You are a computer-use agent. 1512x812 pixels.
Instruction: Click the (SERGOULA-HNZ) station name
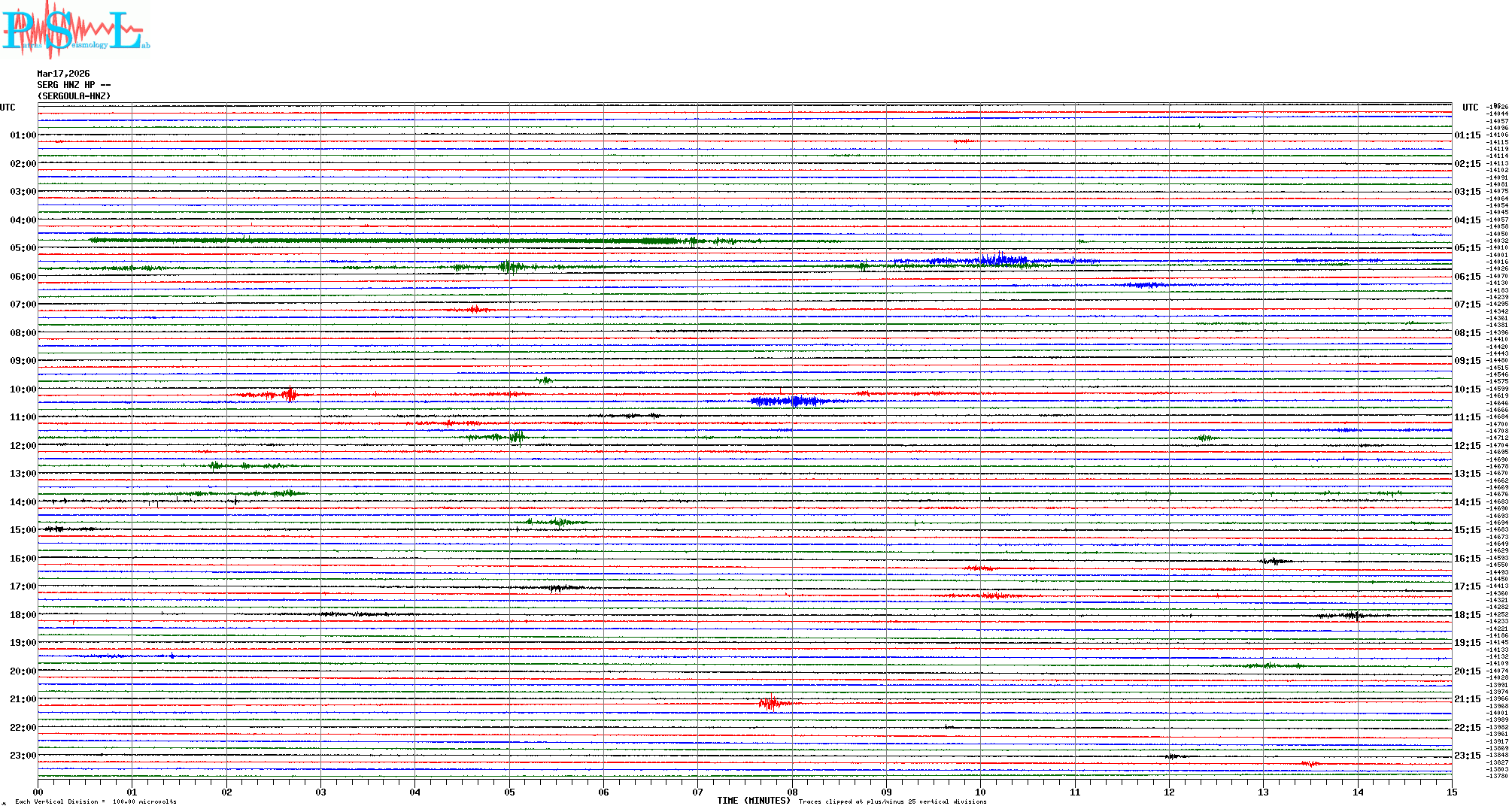pos(74,96)
